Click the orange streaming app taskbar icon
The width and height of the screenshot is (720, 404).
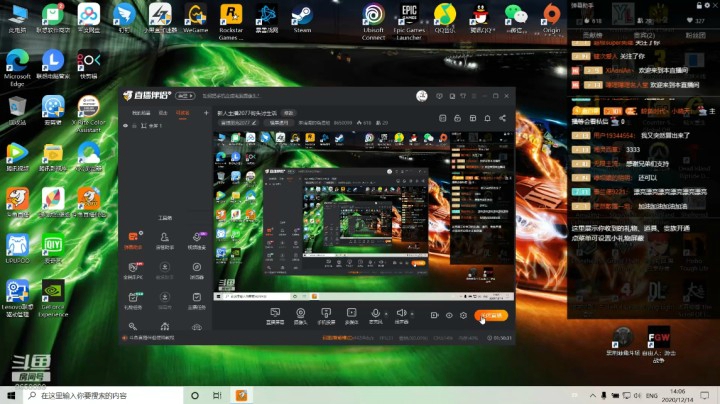(x=242, y=395)
